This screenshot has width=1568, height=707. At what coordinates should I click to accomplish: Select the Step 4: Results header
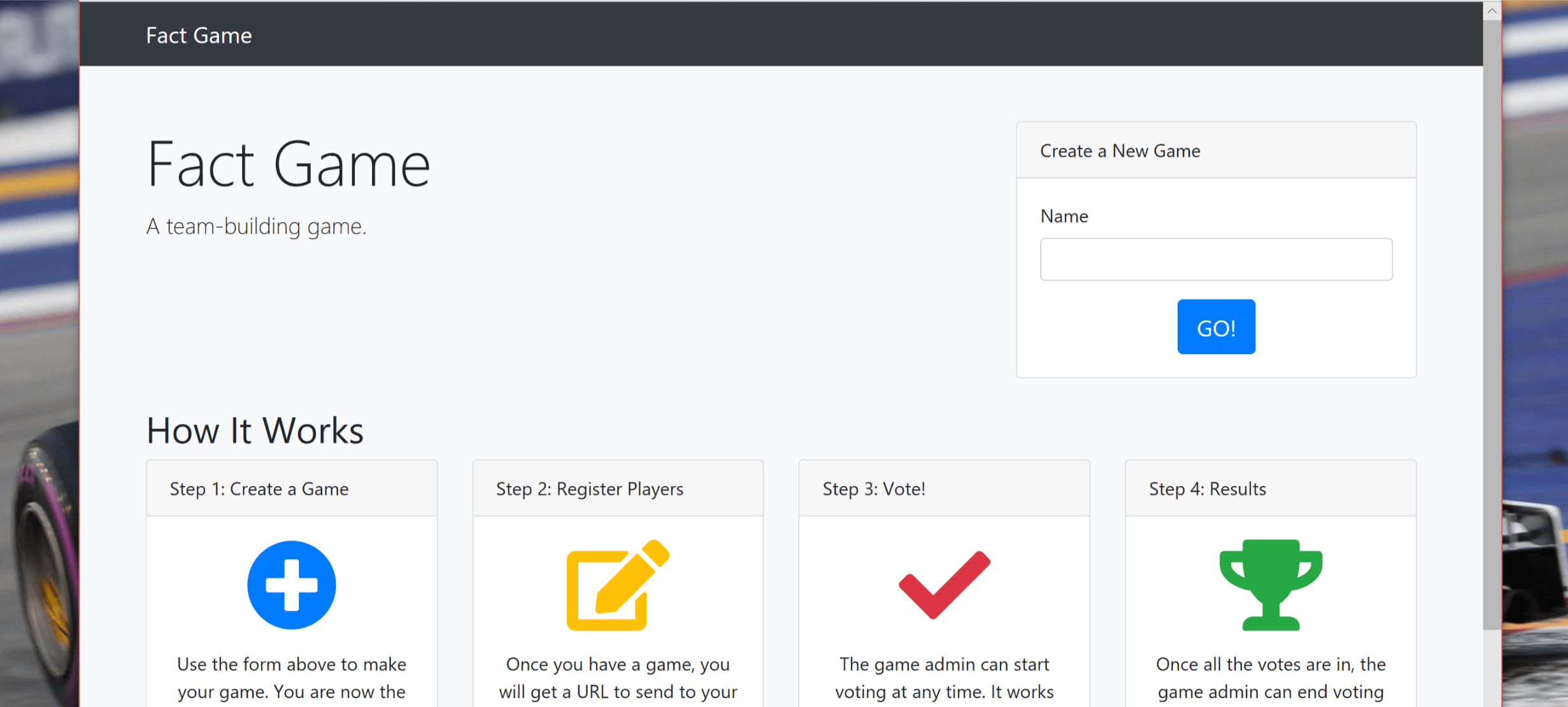(1271, 489)
